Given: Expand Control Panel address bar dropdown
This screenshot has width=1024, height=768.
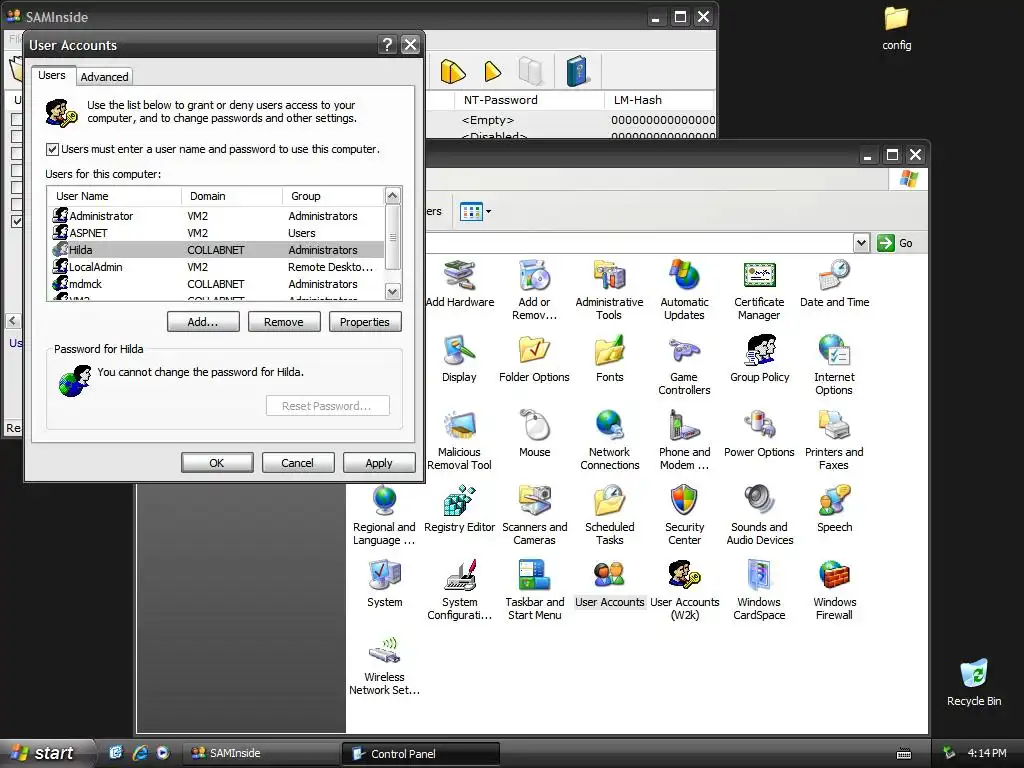Looking at the screenshot, I should tap(861, 243).
